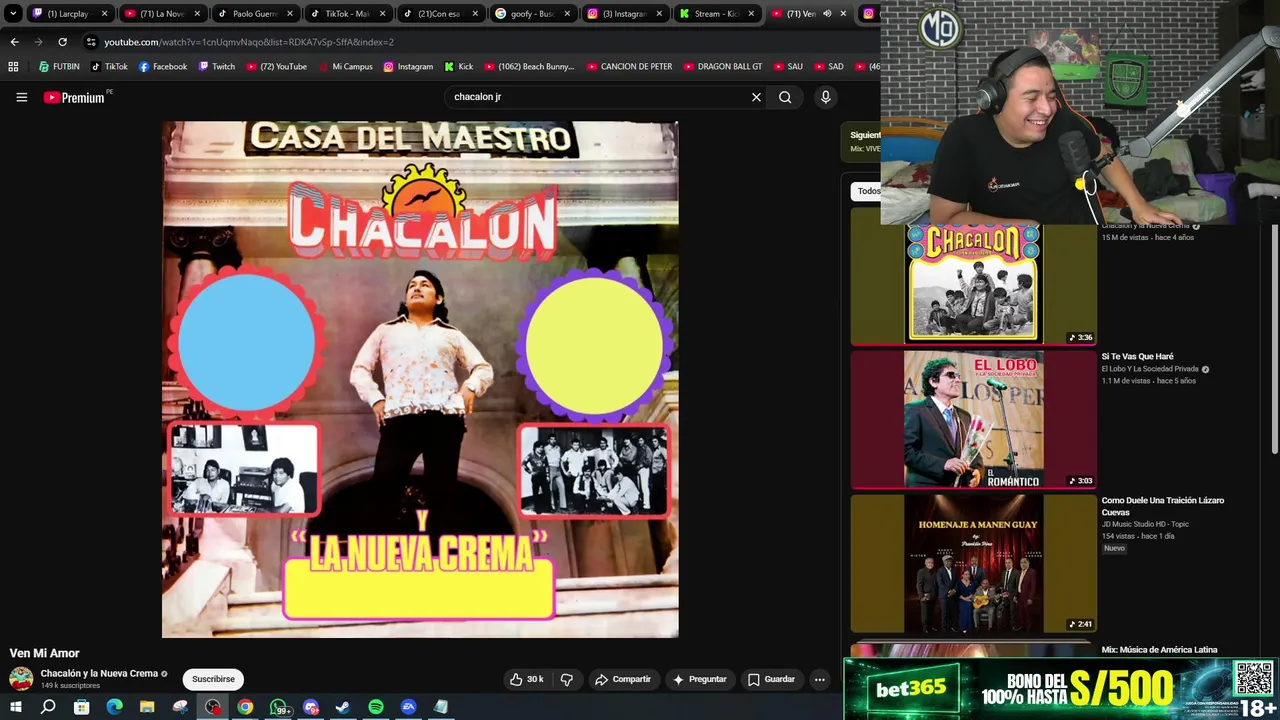Open Chacalón y la Nueva Crema channel avatar

(x=21, y=679)
